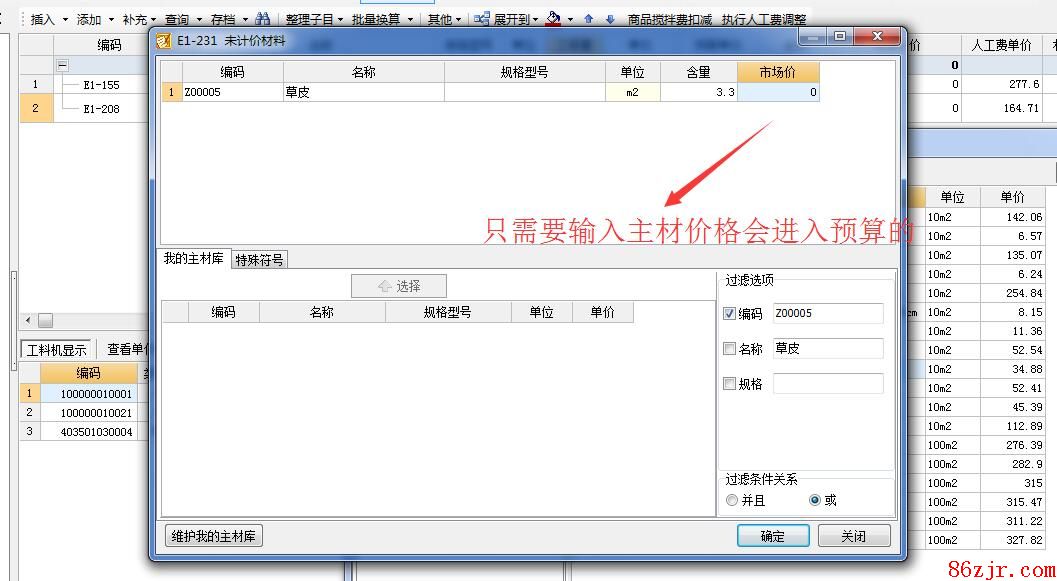Viewport: 1057px width, 581px height.
Task: Select the 并且 radio button
Action: 732,500
